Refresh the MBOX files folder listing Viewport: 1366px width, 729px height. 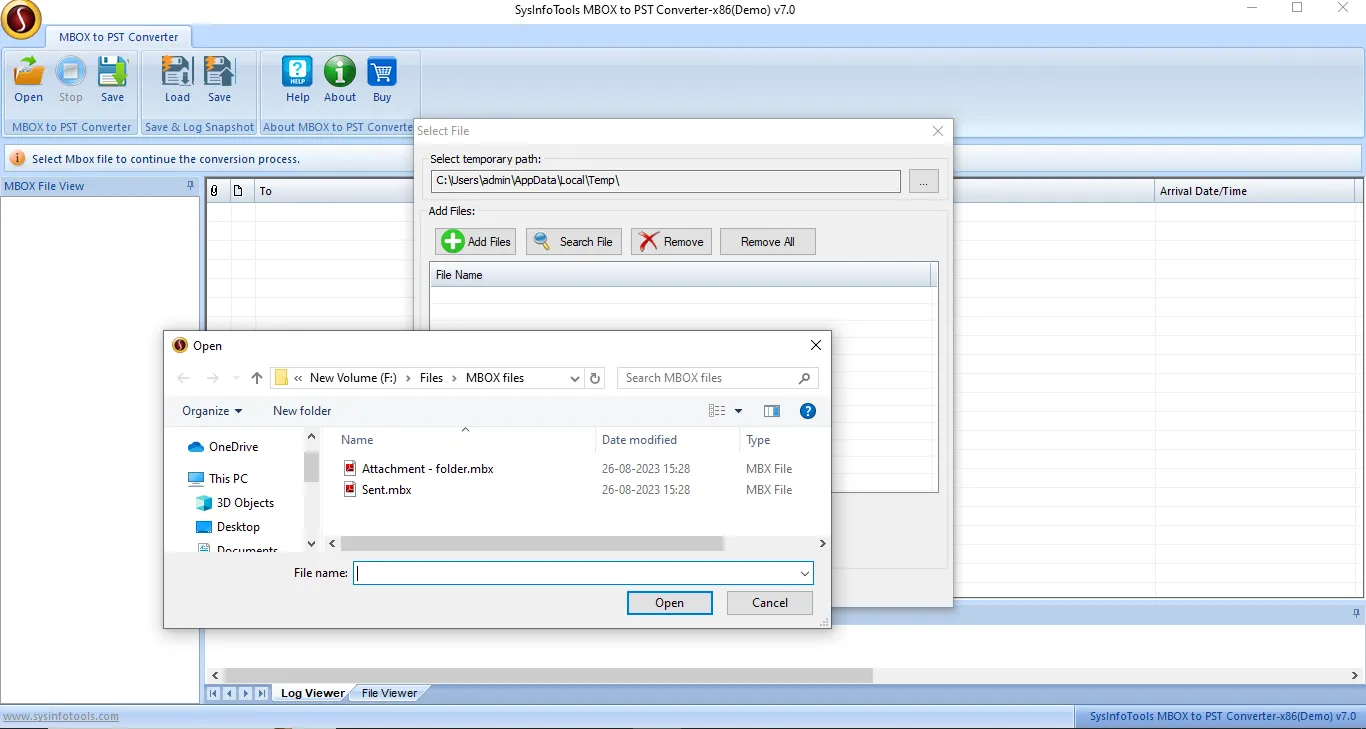[x=595, y=378]
